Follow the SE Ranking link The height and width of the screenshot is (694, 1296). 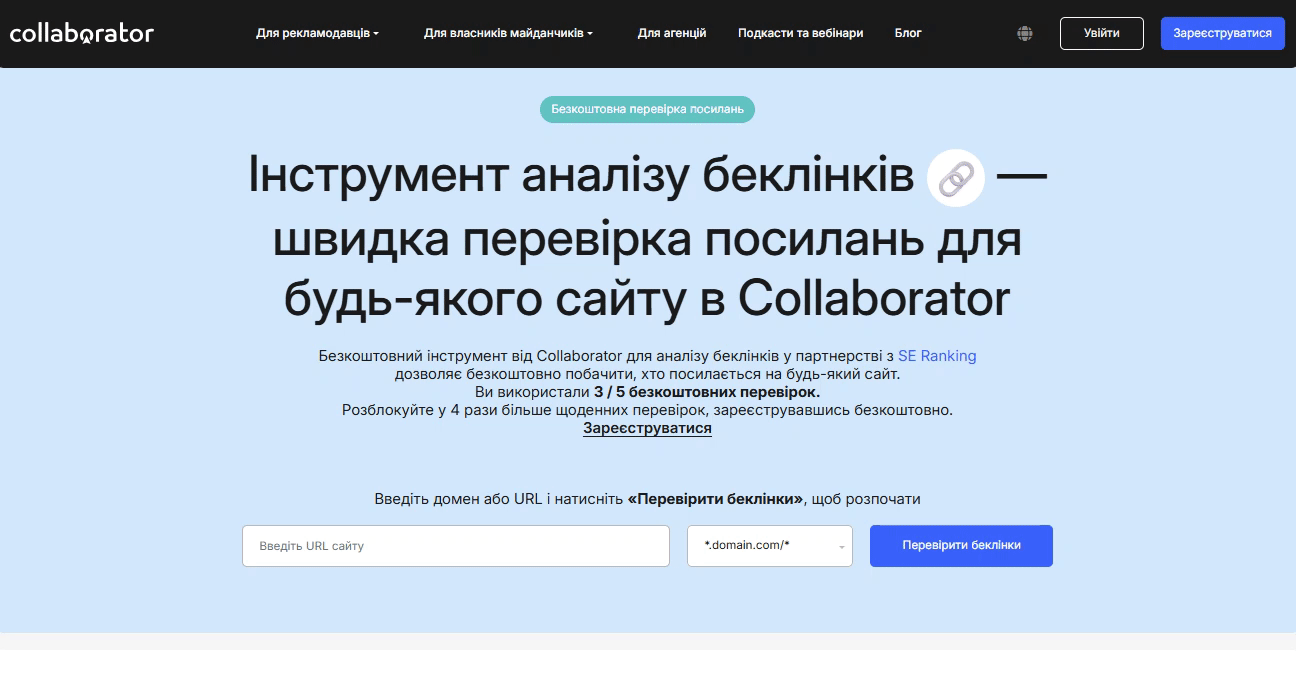(x=937, y=356)
